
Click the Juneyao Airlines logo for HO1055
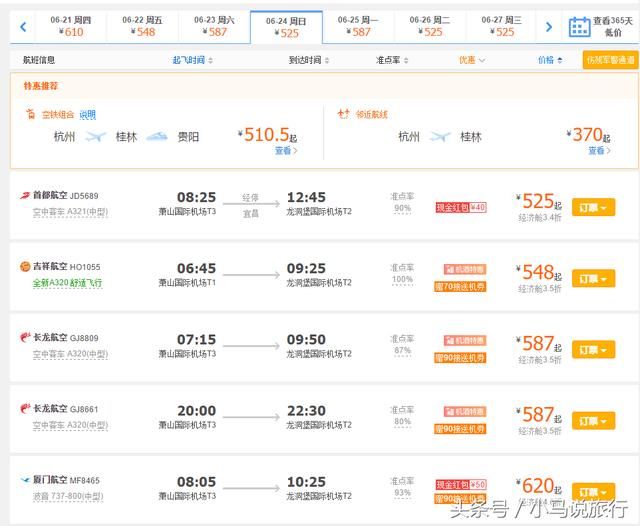(24, 267)
